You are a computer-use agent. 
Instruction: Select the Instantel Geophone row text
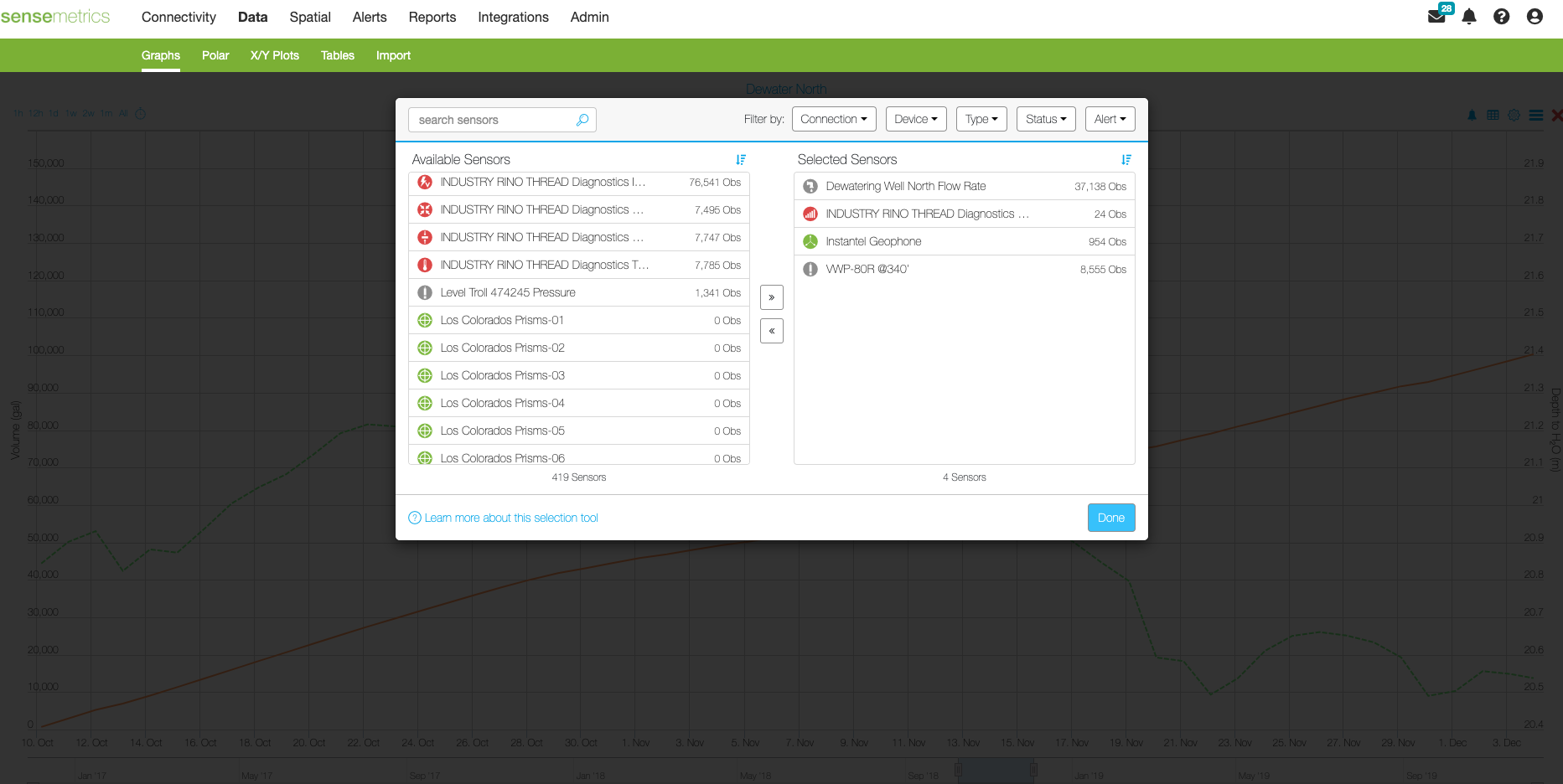click(x=873, y=241)
